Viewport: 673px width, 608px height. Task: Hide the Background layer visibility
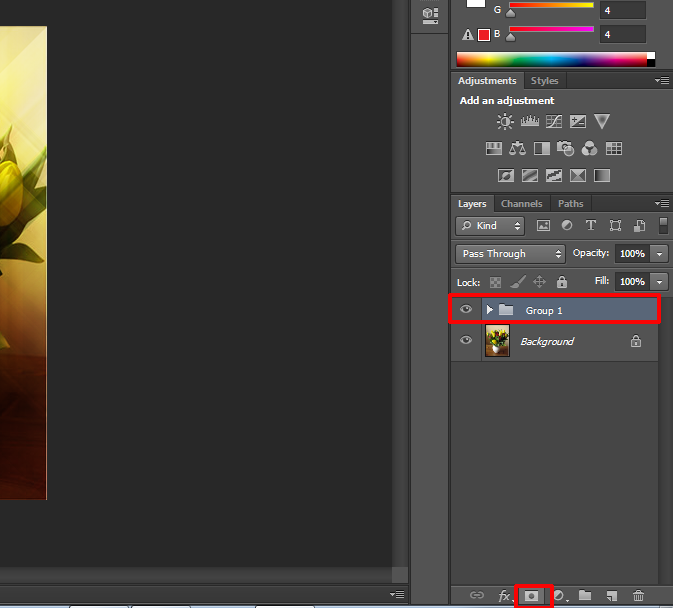(x=466, y=340)
